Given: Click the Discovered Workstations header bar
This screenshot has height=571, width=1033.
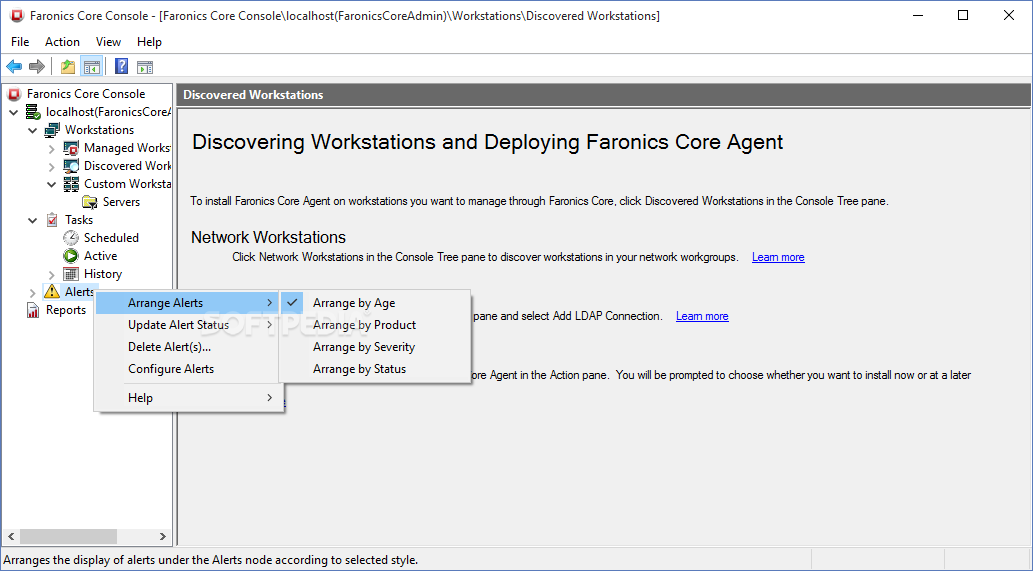Looking at the screenshot, I should click(x=603, y=95).
